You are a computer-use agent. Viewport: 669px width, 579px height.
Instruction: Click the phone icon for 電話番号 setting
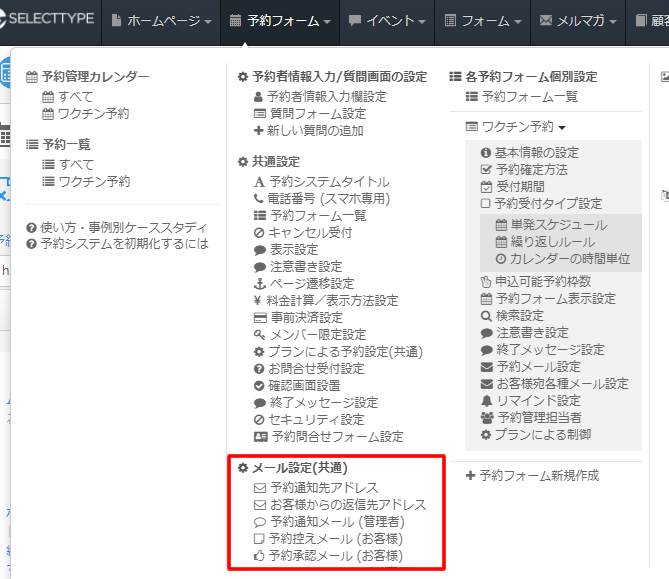pyautogui.click(x=259, y=199)
